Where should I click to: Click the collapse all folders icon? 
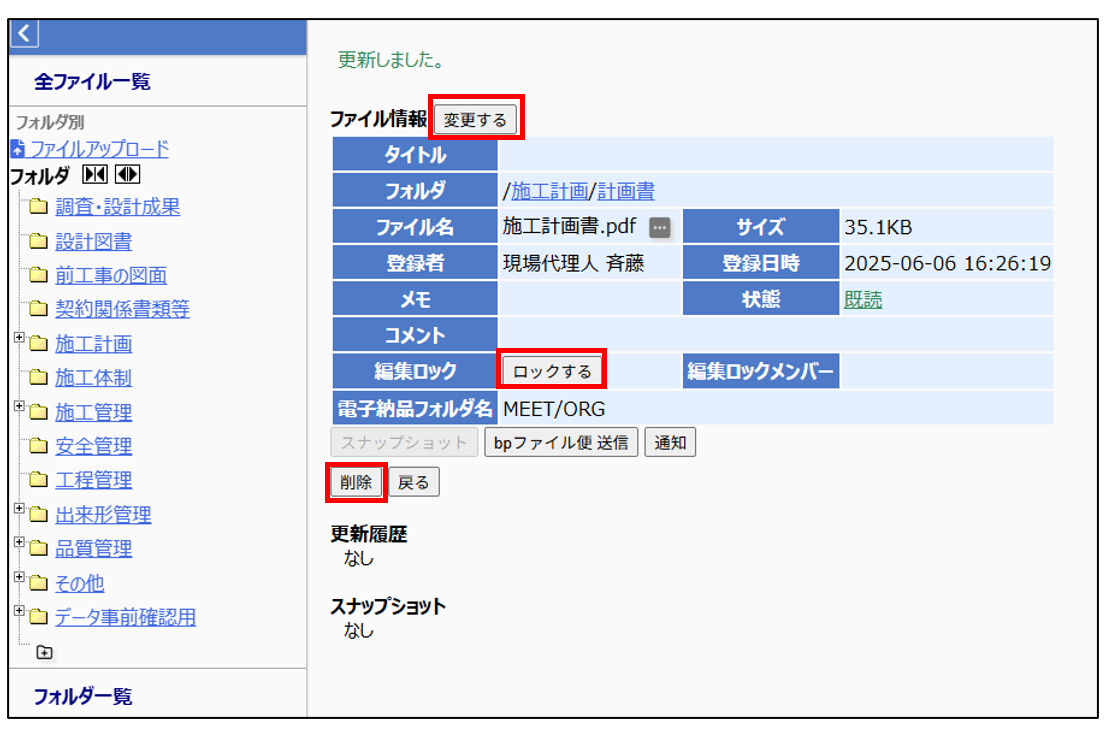[x=94, y=176]
